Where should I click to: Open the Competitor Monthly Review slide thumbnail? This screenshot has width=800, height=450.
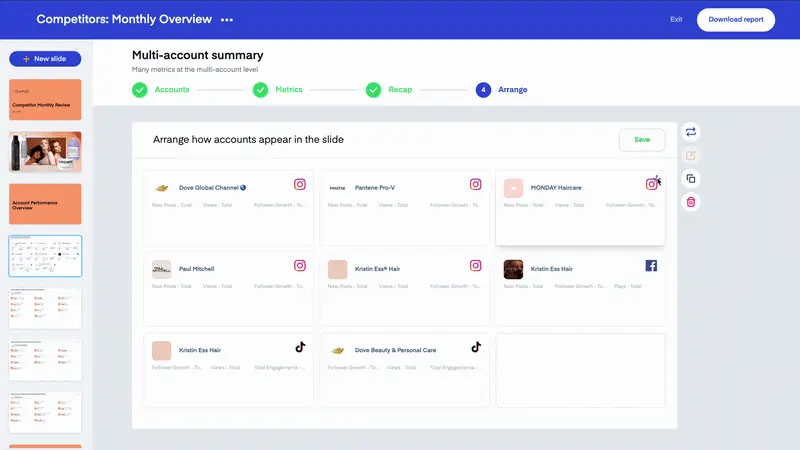click(45, 99)
